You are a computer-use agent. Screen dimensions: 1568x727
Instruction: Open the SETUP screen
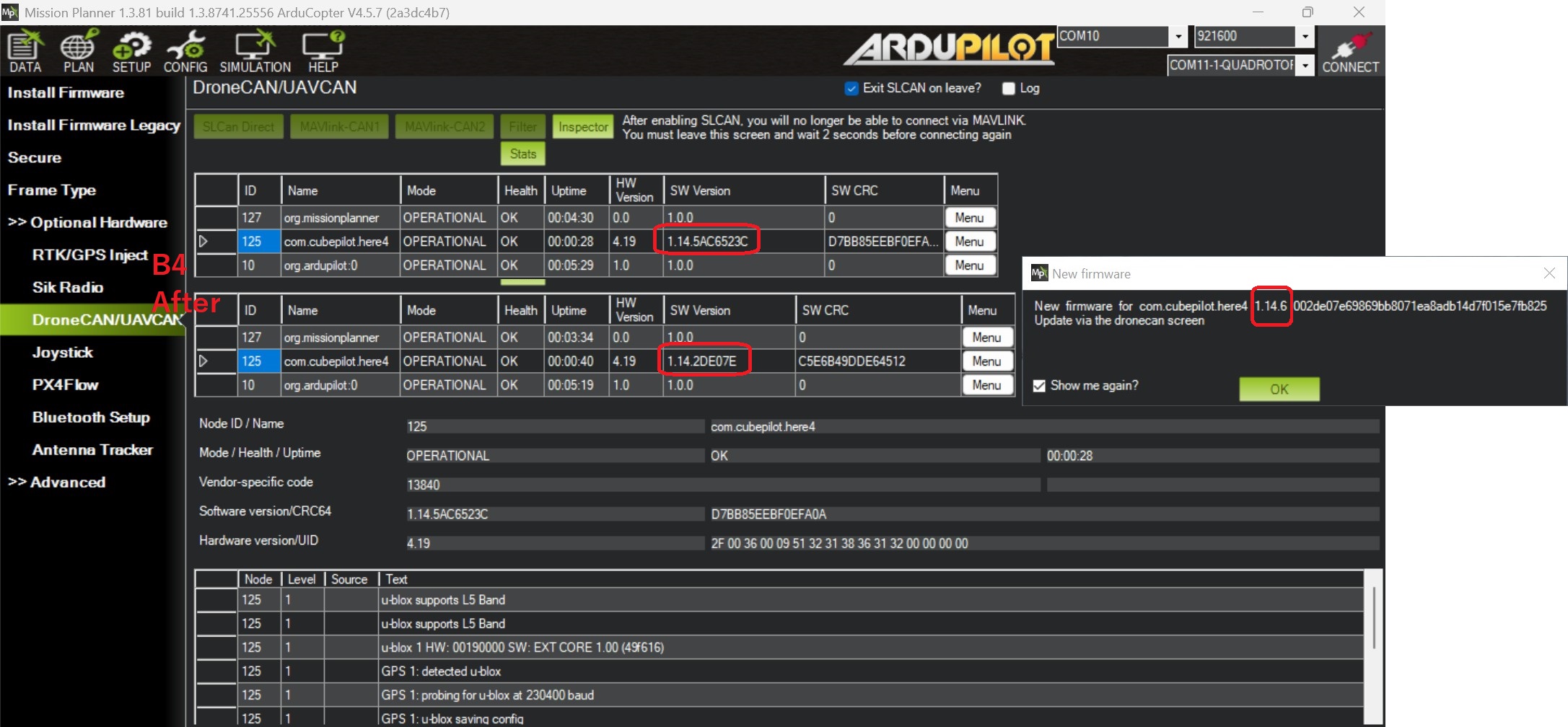pos(131,51)
